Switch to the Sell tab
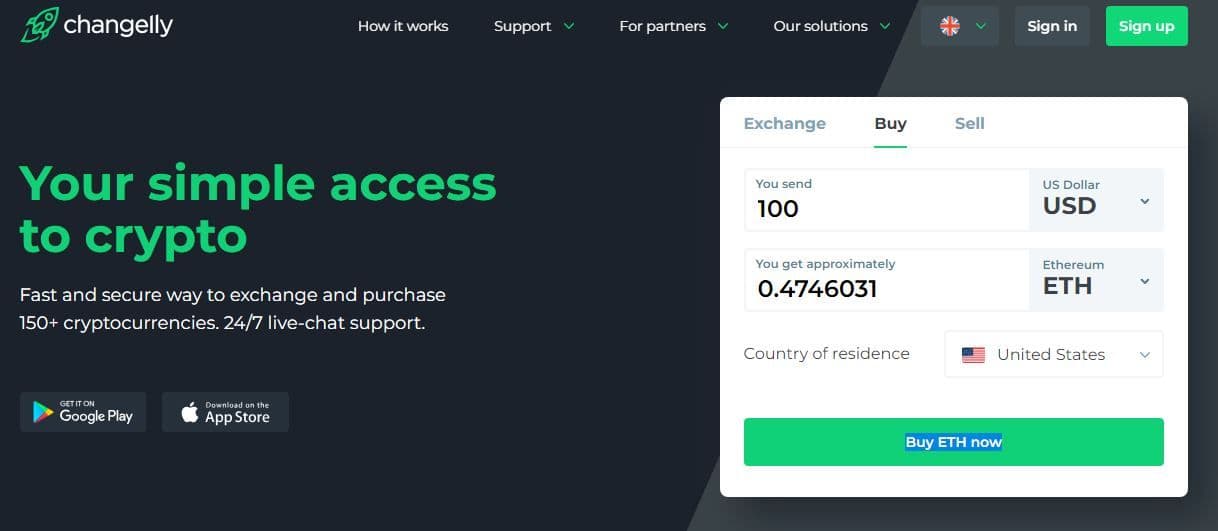The image size is (1218, 531). (x=969, y=123)
